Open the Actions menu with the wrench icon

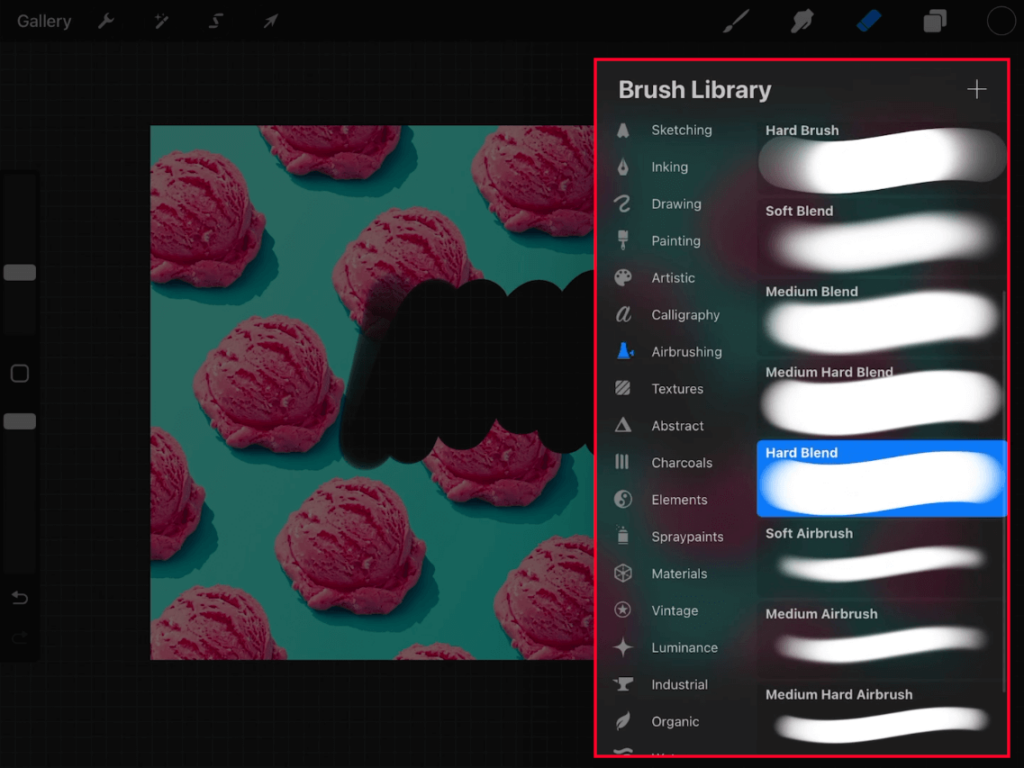coord(106,20)
